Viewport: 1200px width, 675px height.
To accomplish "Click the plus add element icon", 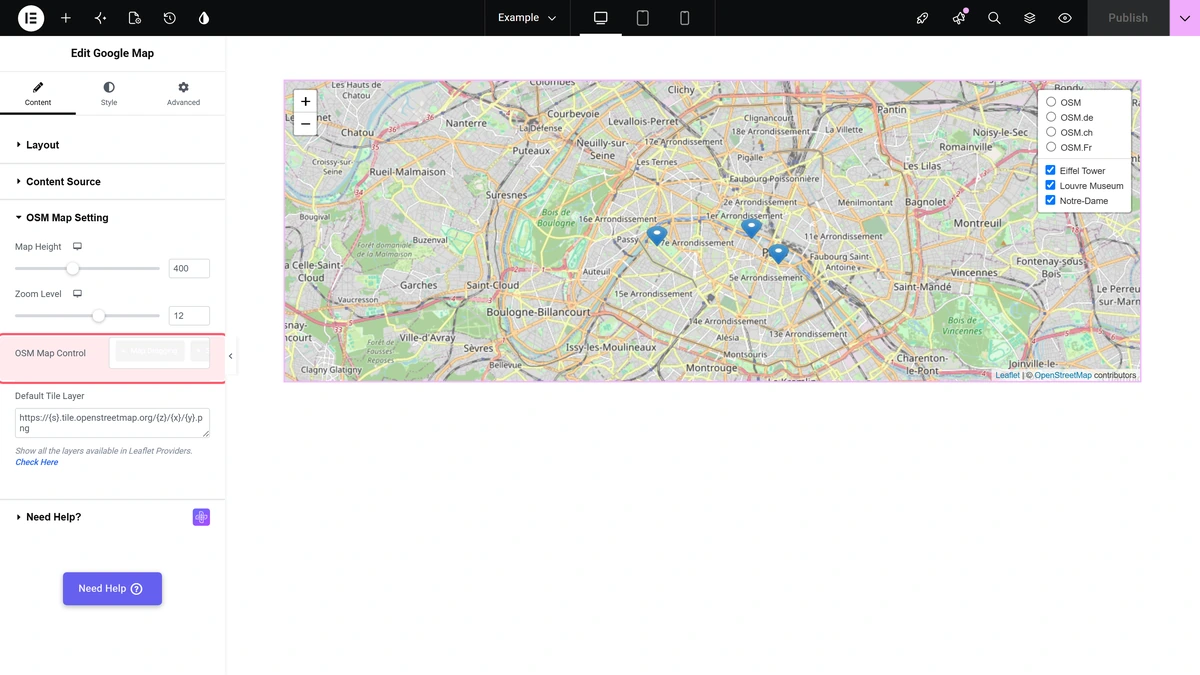I will [66, 18].
